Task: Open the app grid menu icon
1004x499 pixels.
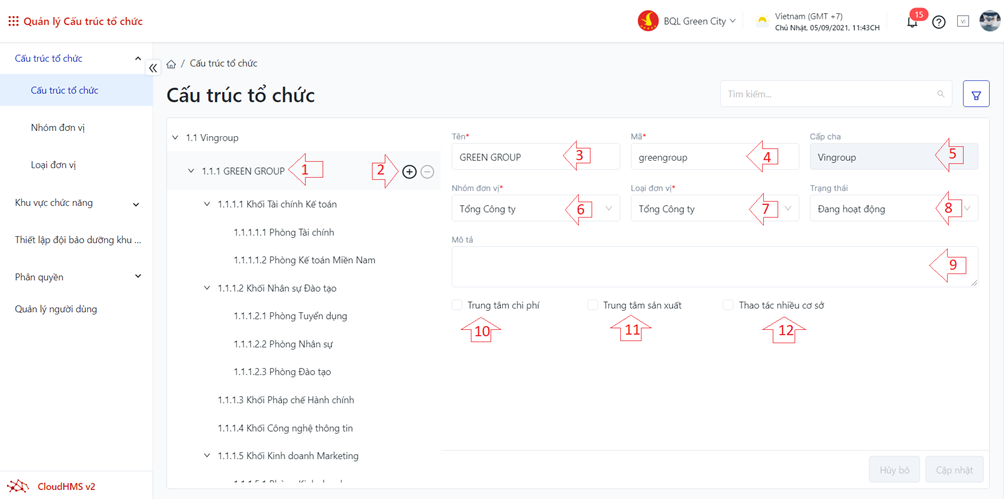Action: [x=13, y=21]
